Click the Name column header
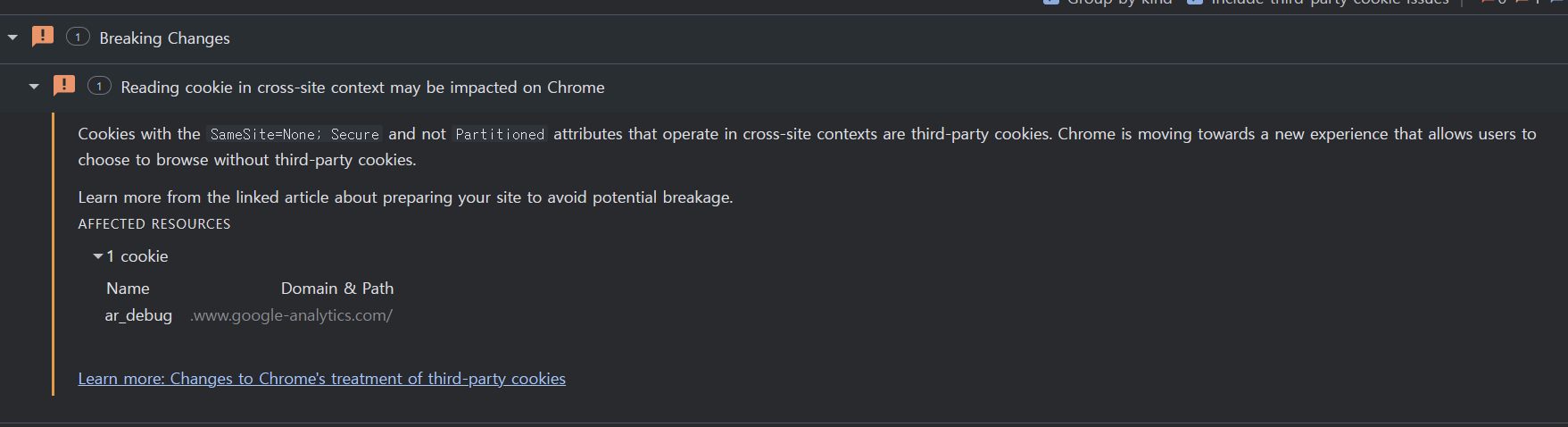This screenshot has width=1568, height=427. coord(128,289)
